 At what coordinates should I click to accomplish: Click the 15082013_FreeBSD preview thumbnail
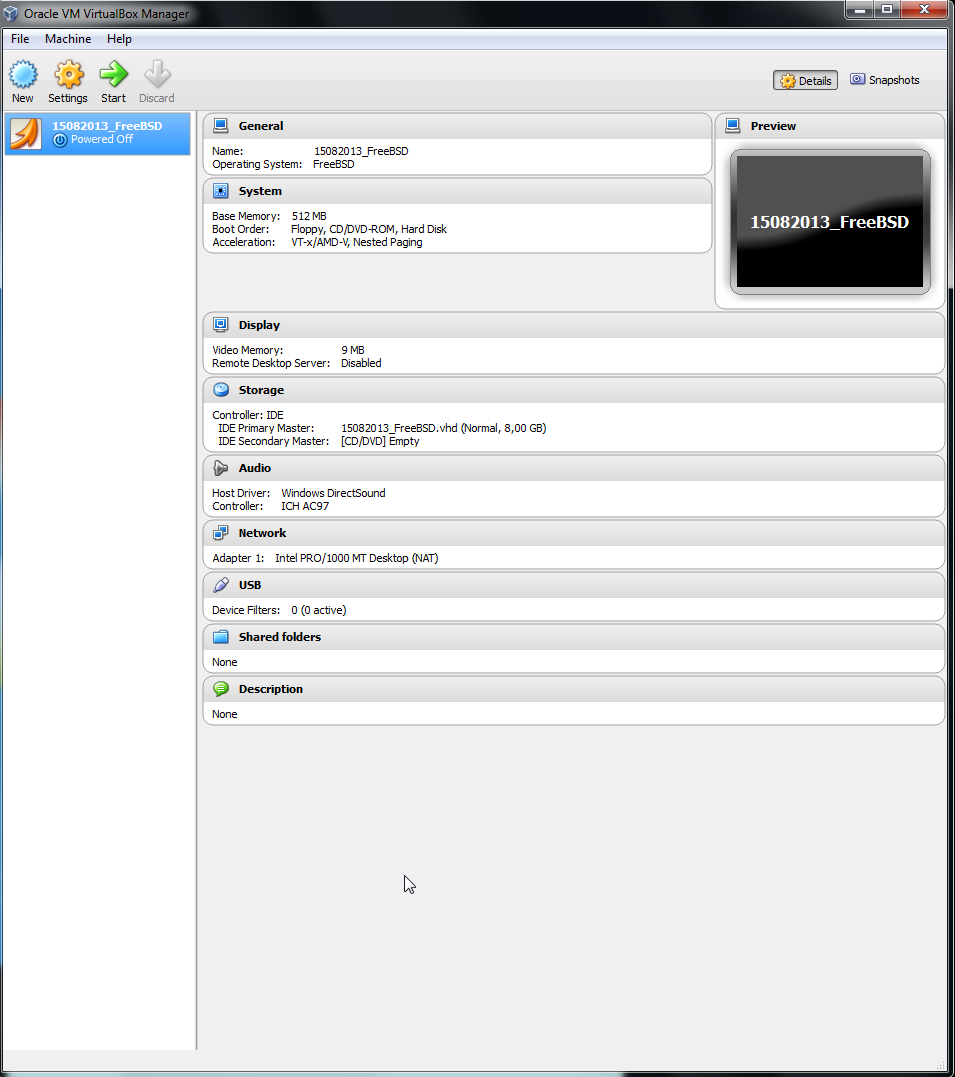tap(829, 222)
